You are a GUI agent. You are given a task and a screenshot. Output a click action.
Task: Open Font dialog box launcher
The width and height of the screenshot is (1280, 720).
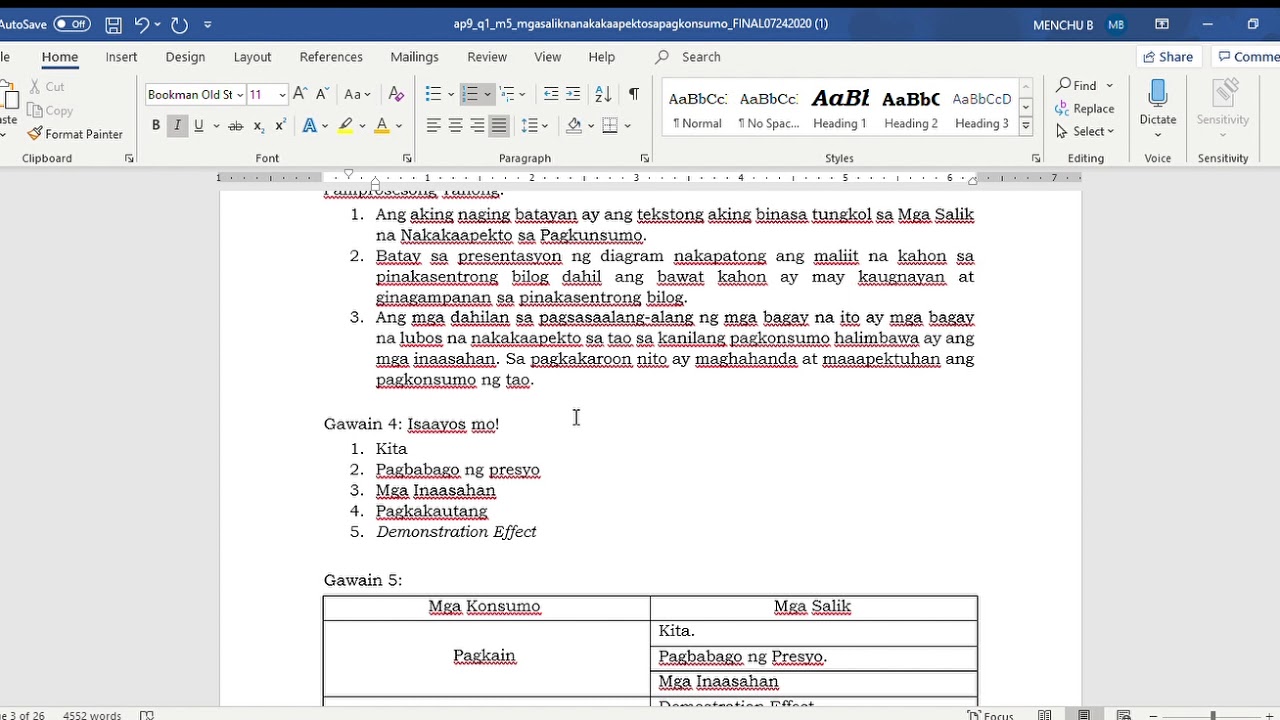click(x=407, y=158)
